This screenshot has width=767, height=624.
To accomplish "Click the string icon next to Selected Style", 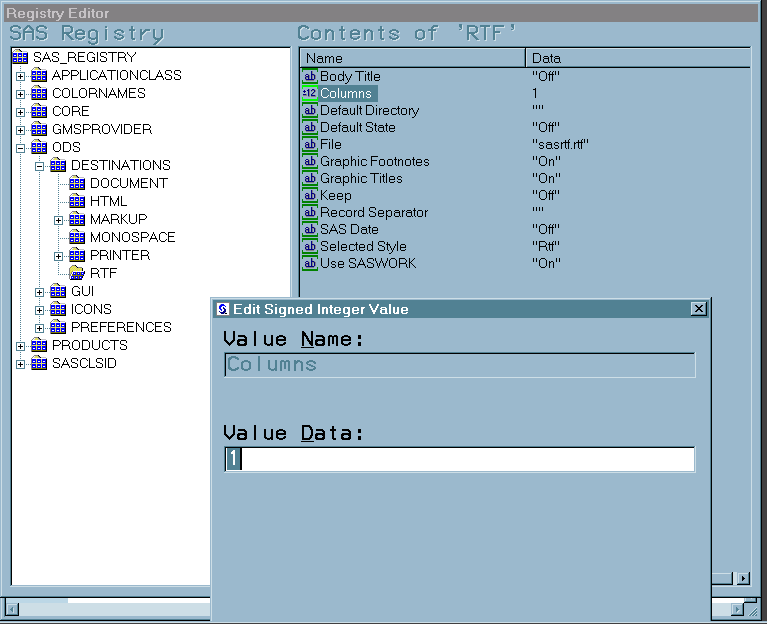I will [x=309, y=246].
